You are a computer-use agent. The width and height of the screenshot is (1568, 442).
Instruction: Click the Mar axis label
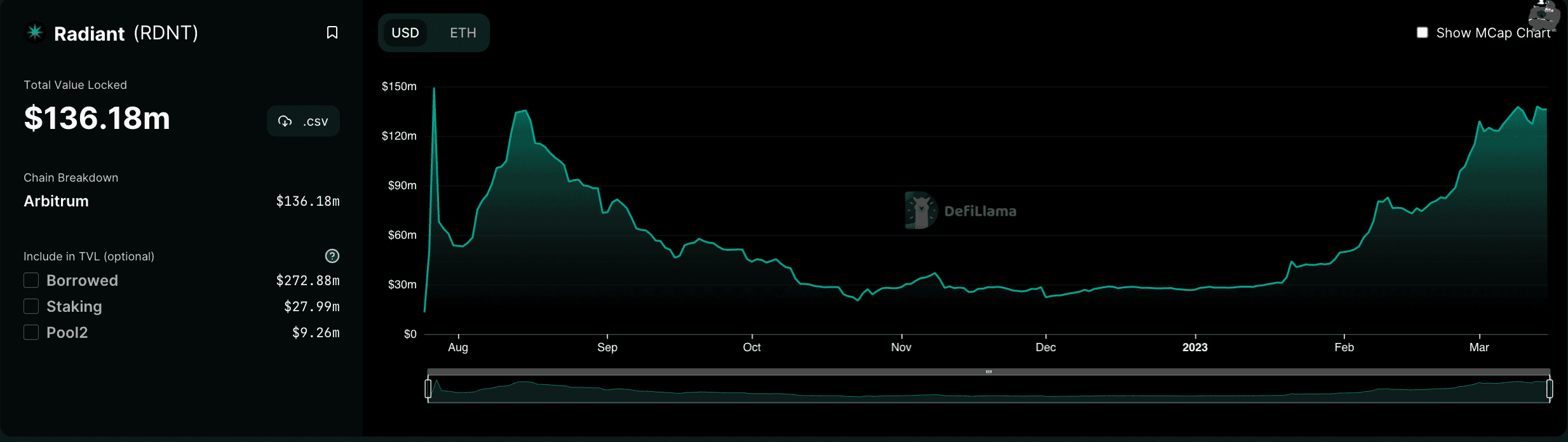(x=1479, y=347)
